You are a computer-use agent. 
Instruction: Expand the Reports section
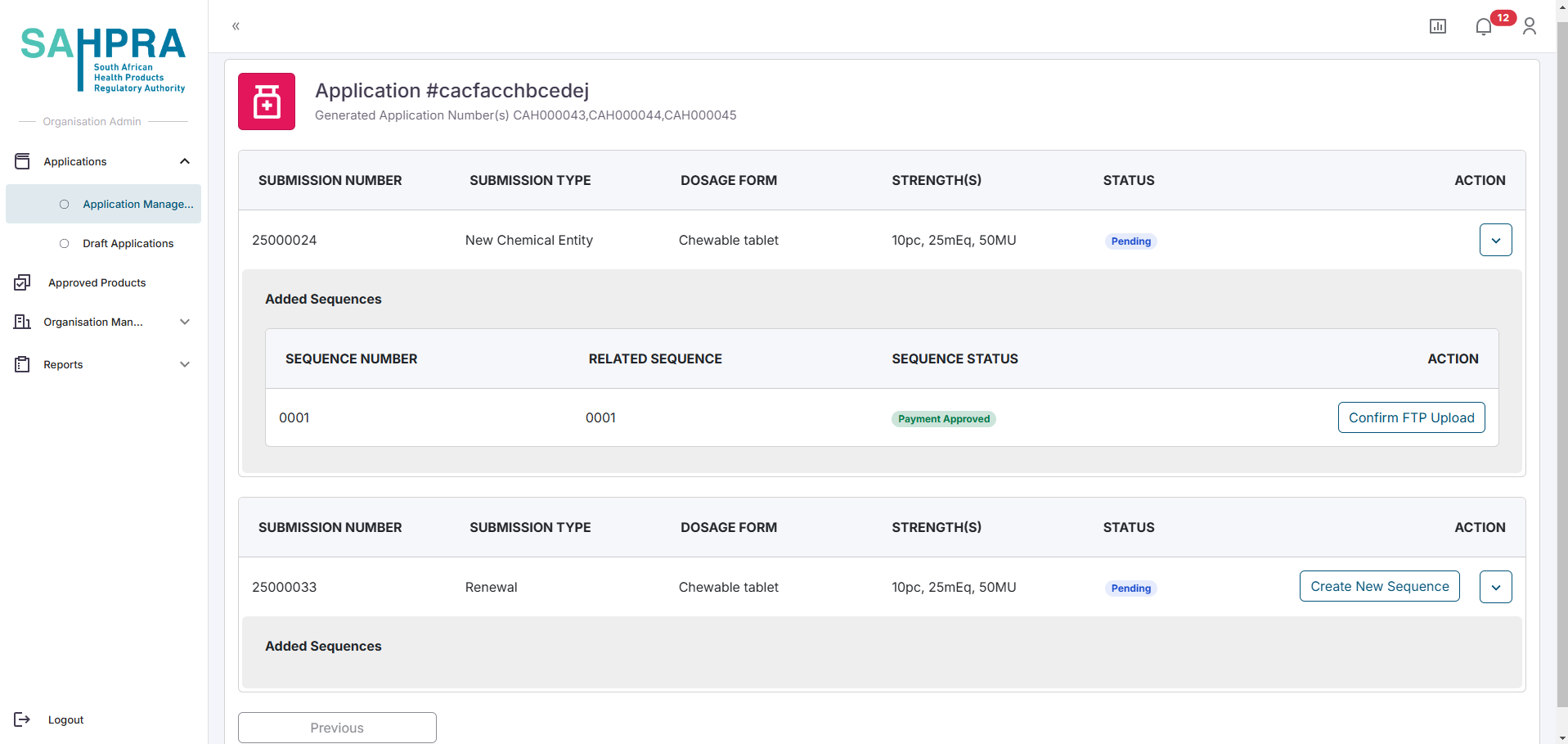click(x=185, y=364)
